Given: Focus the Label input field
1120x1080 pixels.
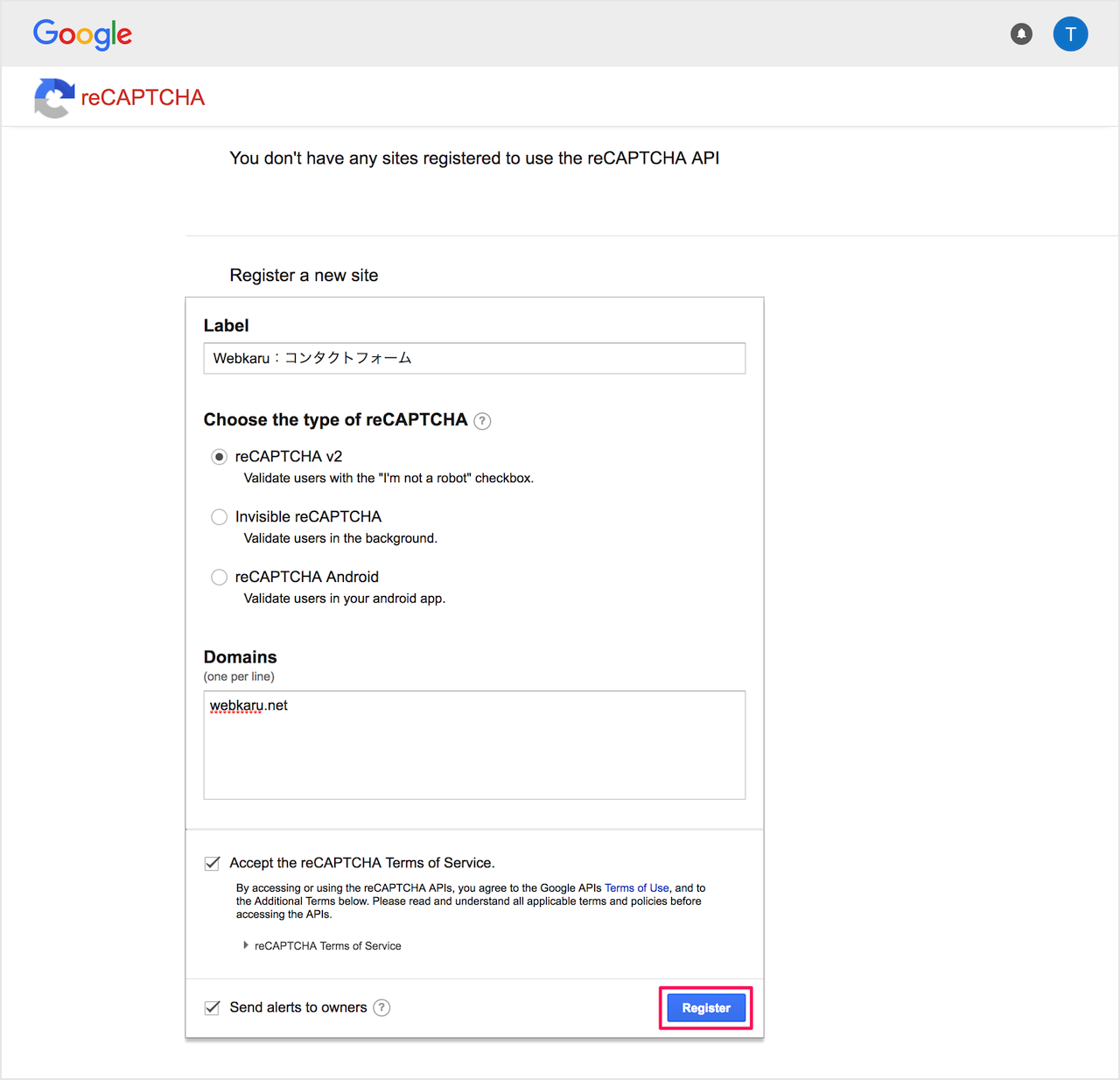Looking at the screenshot, I should click(474, 358).
